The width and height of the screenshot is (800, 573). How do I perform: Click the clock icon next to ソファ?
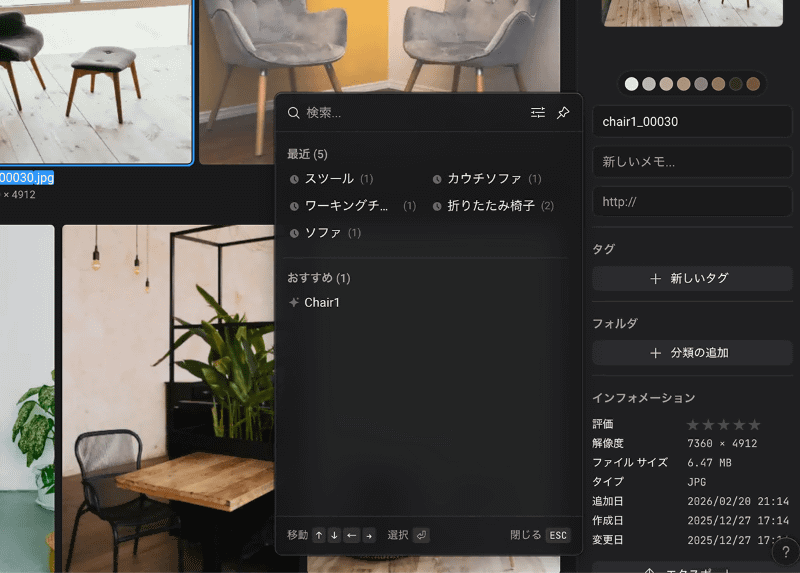(294, 233)
